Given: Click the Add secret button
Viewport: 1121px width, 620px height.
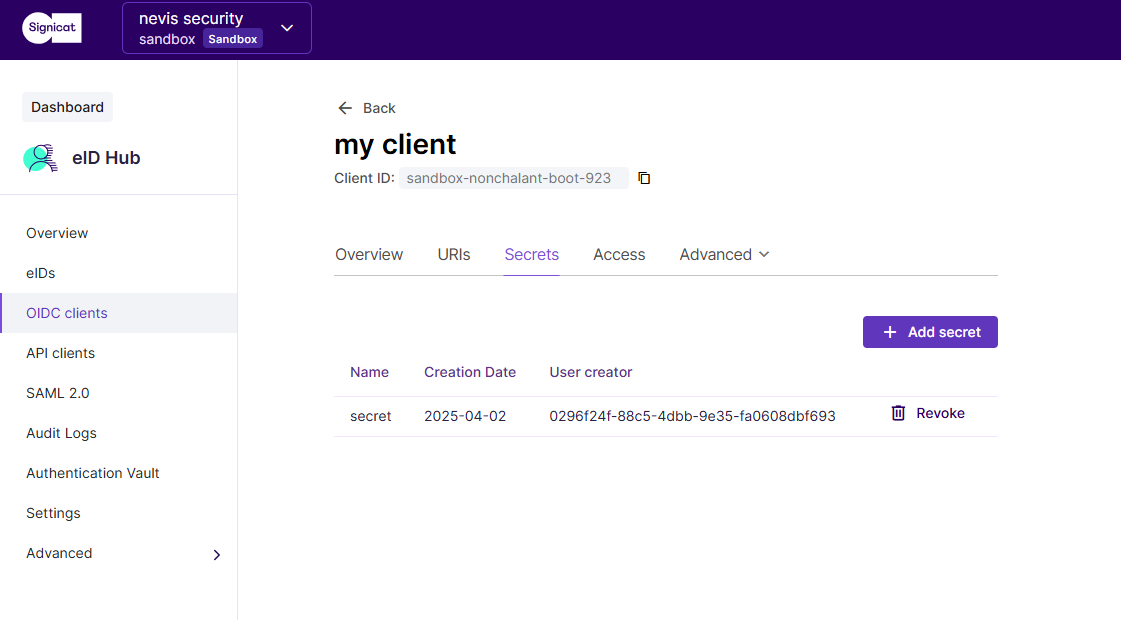Looking at the screenshot, I should (930, 331).
